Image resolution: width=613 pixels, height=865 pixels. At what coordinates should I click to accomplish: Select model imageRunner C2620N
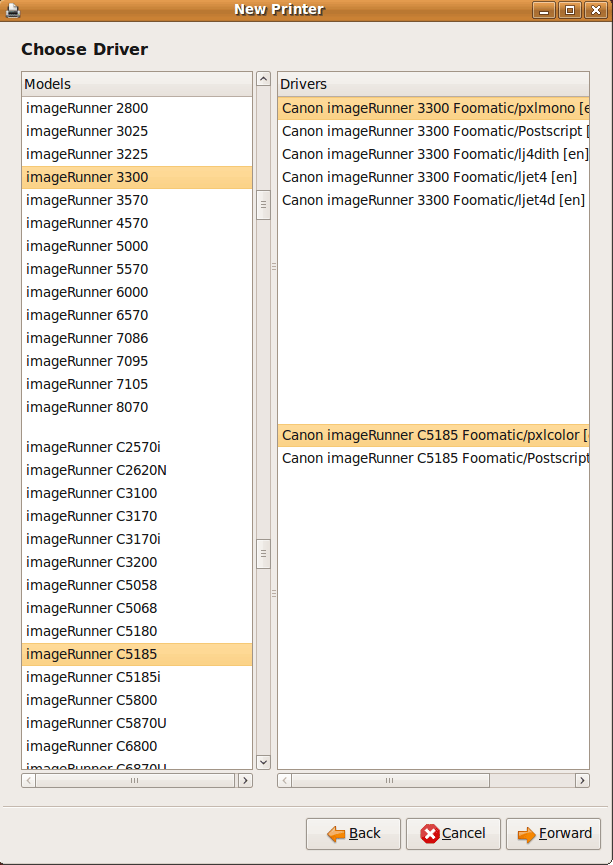tap(137, 470)
